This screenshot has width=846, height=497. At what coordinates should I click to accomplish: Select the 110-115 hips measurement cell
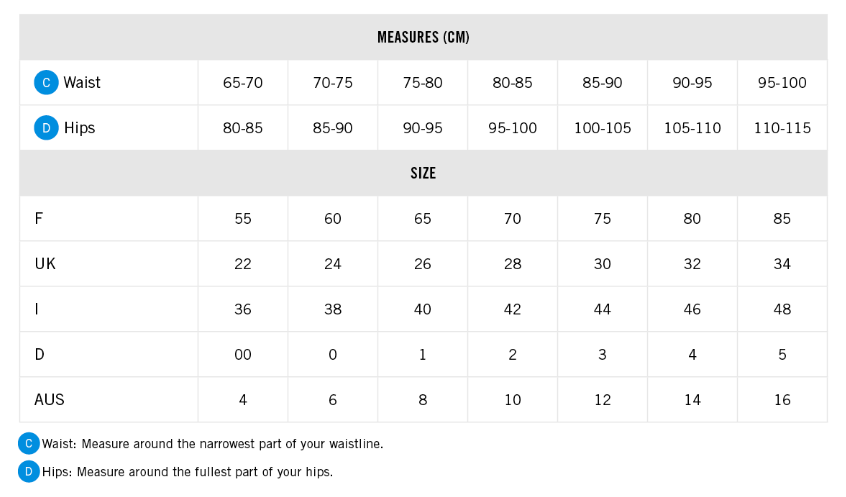pos(782,128)
